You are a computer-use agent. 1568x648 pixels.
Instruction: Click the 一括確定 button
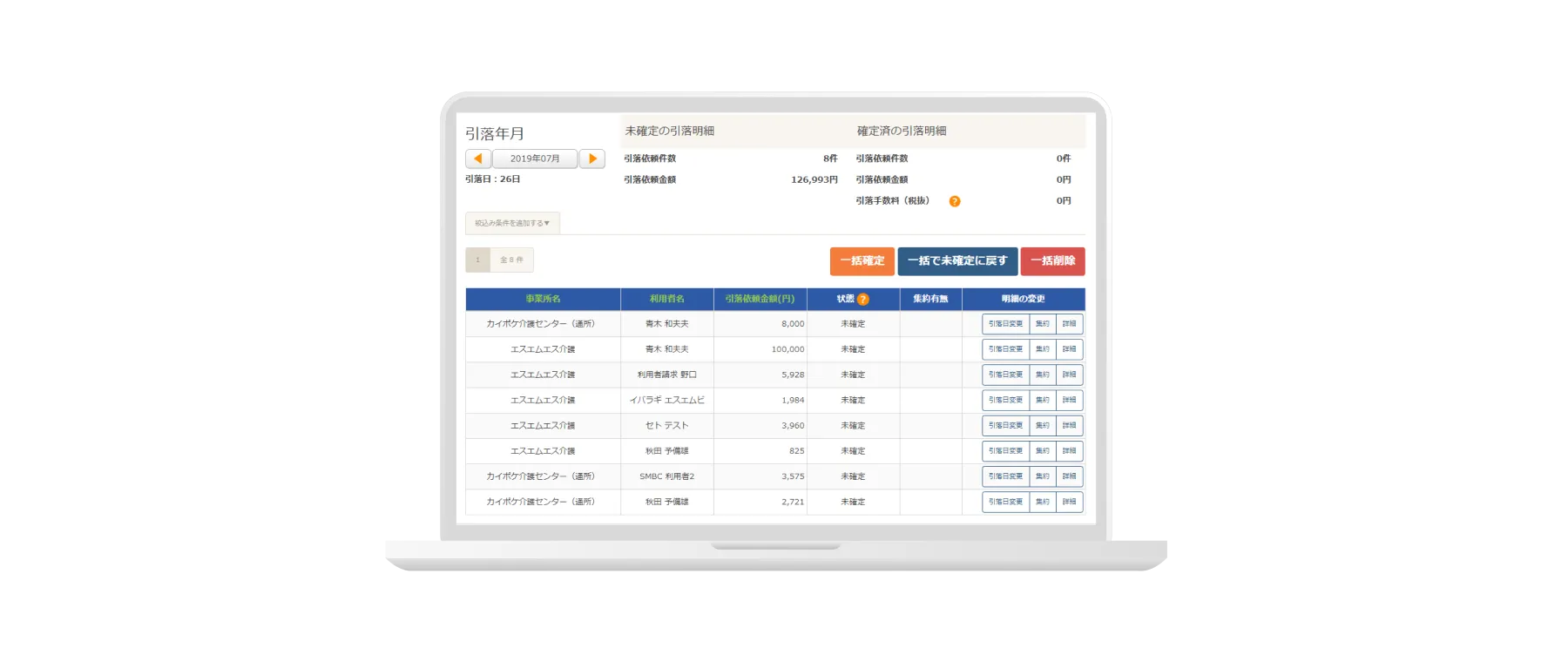[x=862, y=261]
